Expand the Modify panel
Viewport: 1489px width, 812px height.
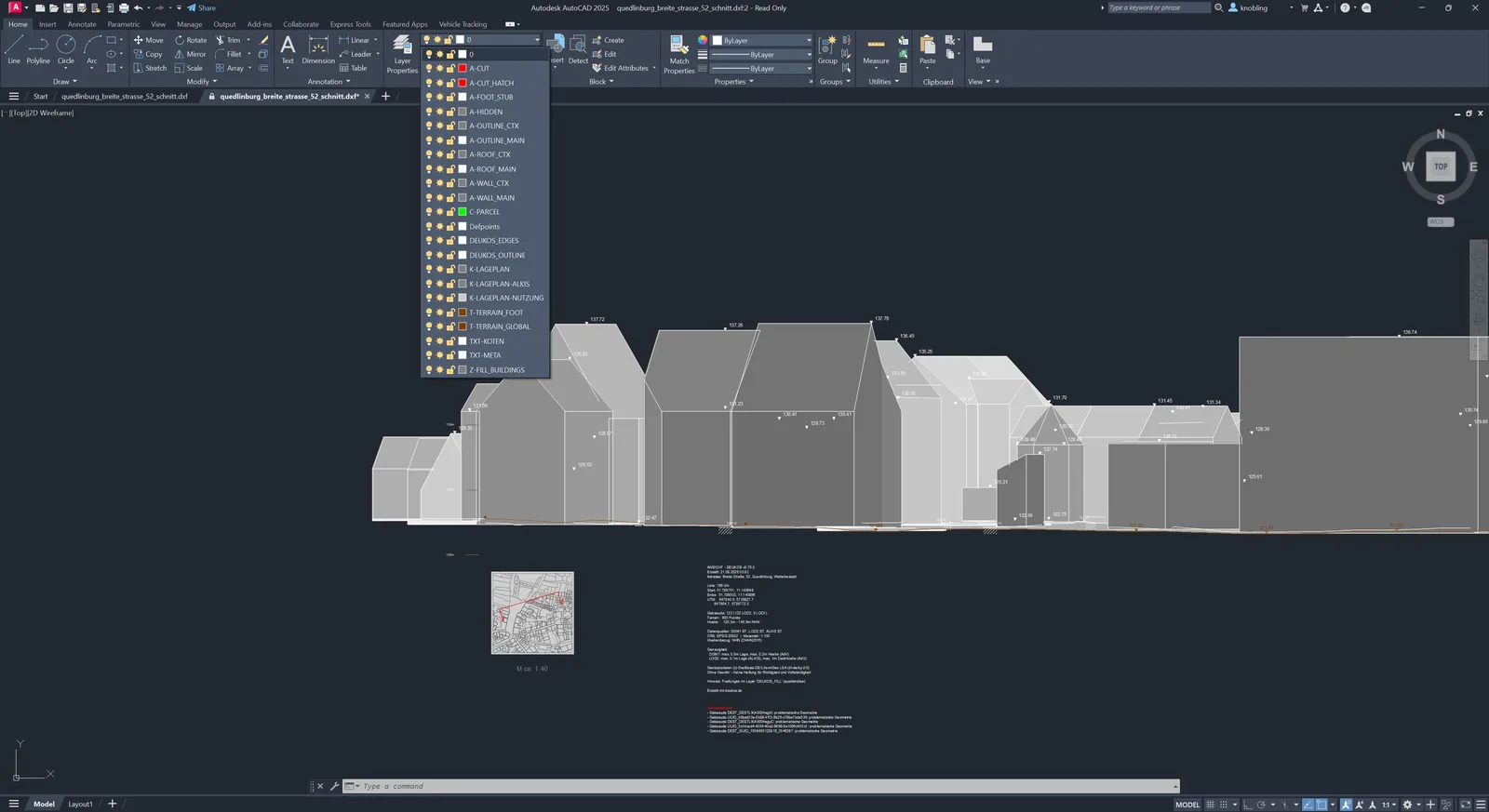[201, 82]
